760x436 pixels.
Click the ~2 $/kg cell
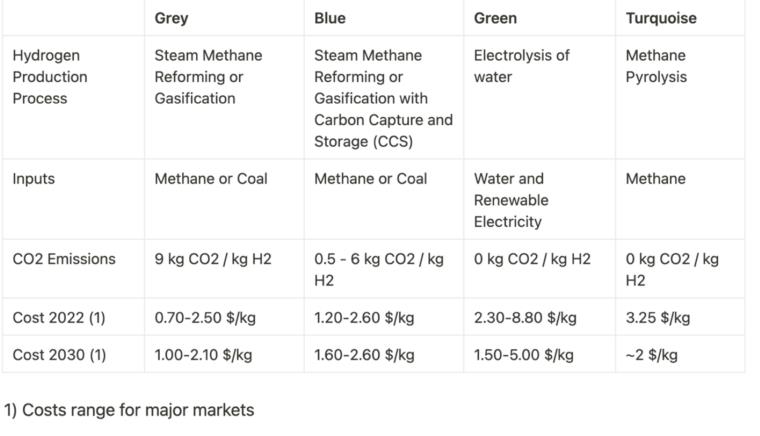coord(652,355)
